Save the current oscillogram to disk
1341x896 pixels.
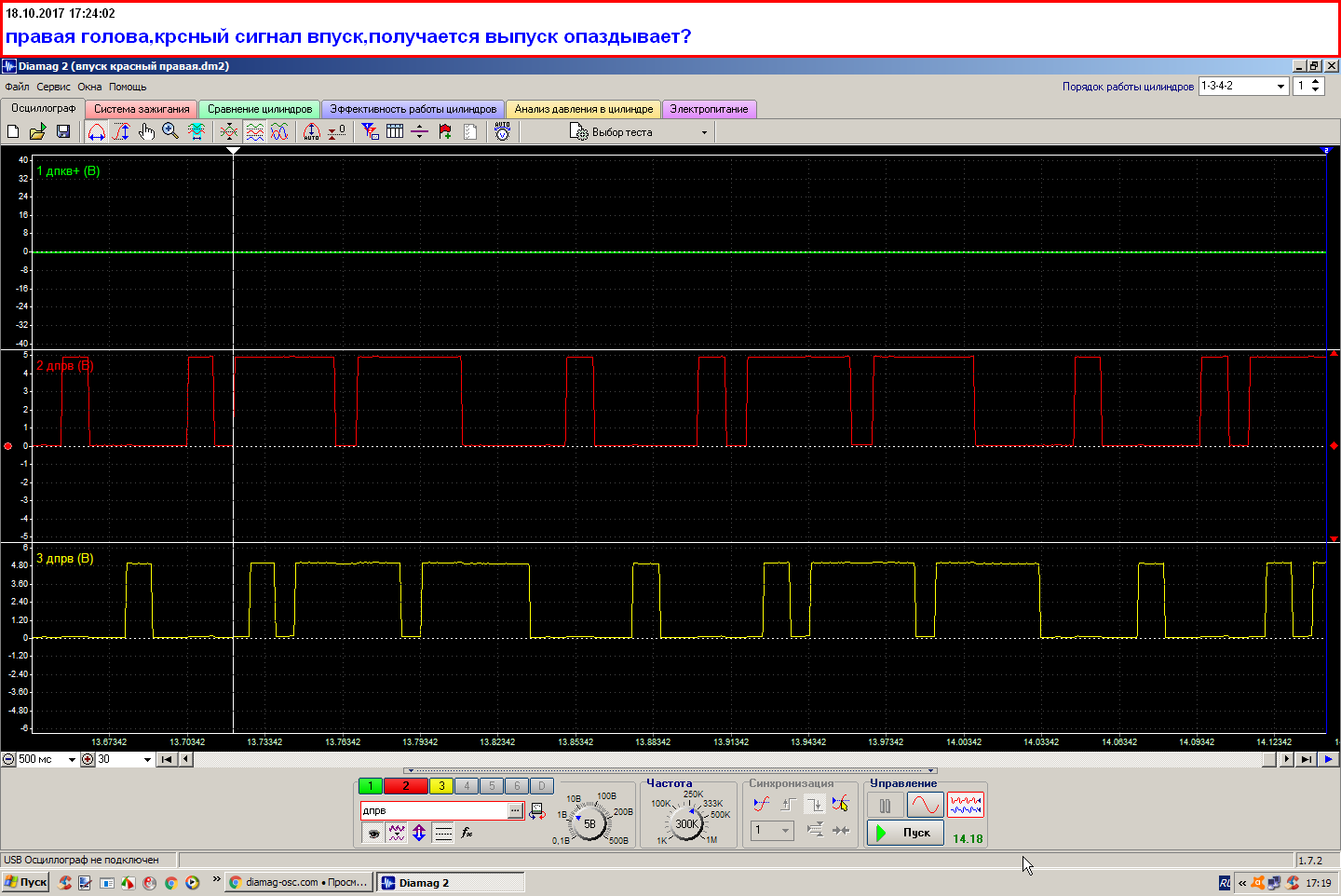click(63, 131)
